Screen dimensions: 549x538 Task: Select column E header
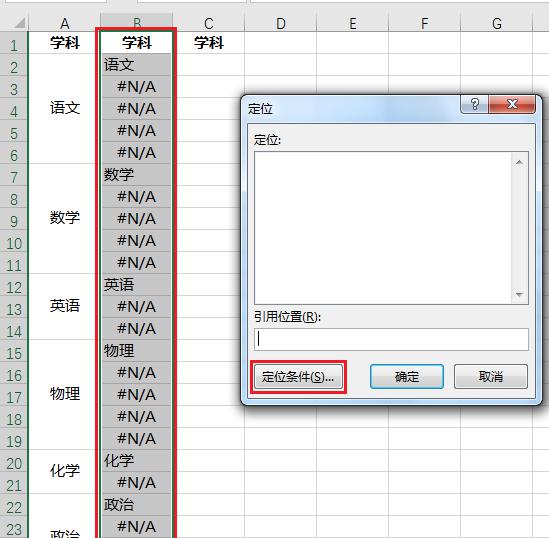(x=353, y=23)
